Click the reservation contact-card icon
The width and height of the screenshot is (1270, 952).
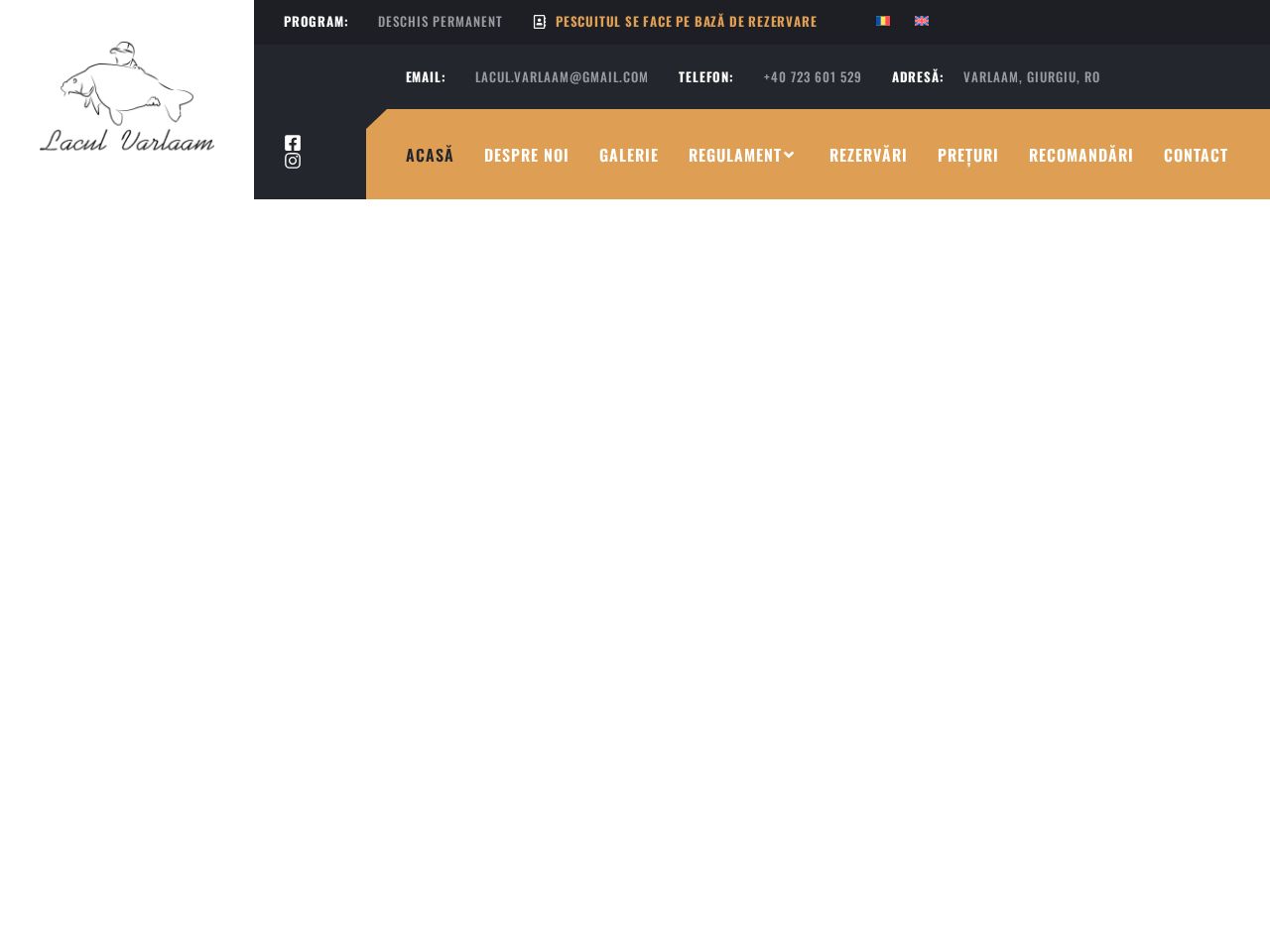pyautogui.click(x=540, y=22)
